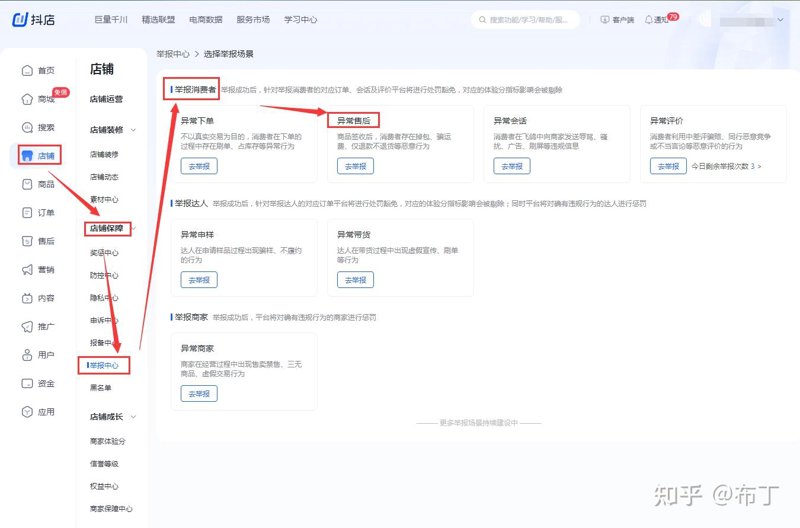
Task: Click 去举报 under 异常会话
Action: coord(512,166)
